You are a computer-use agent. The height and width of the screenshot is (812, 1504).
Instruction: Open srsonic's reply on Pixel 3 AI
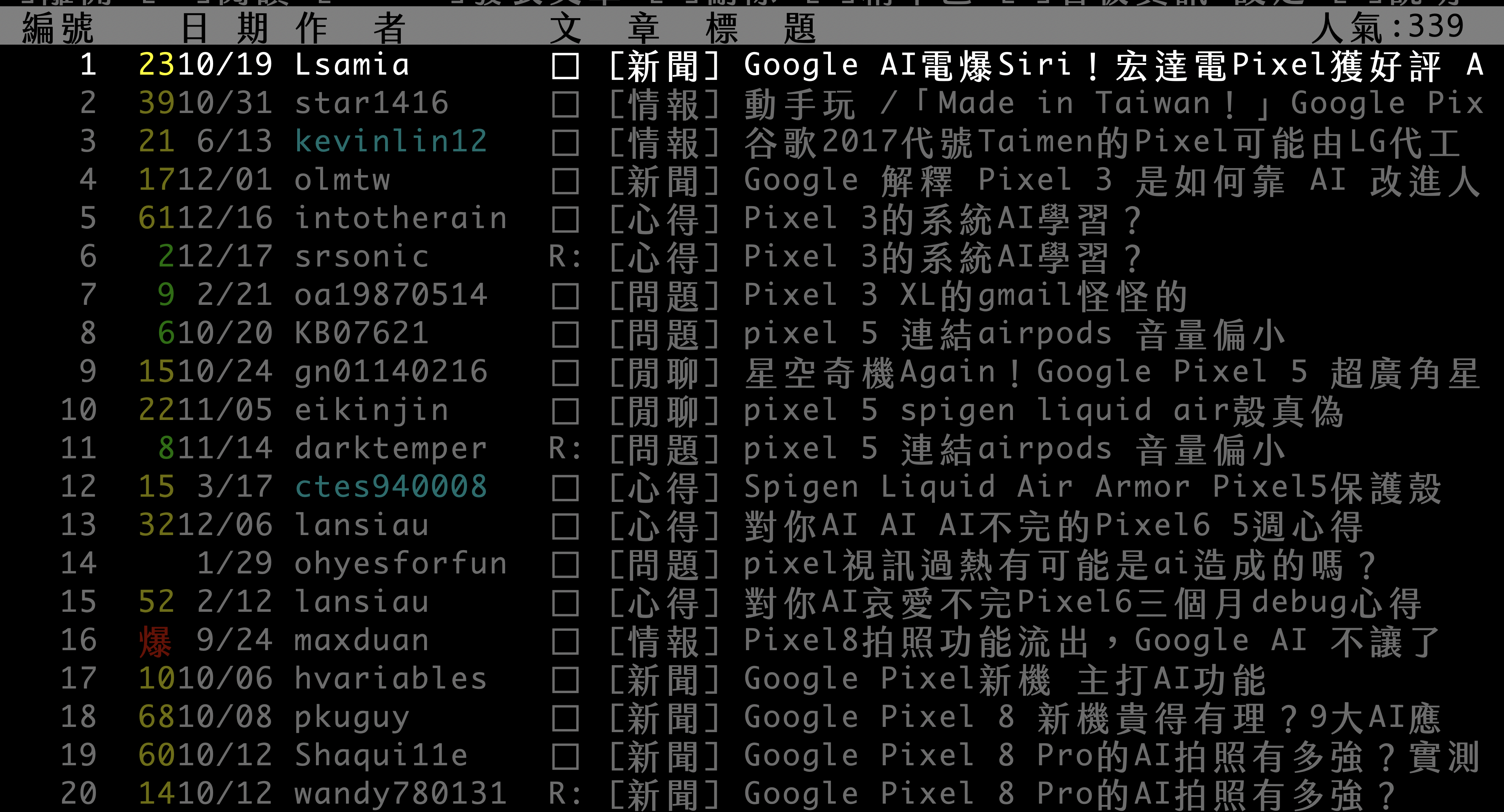752,257
